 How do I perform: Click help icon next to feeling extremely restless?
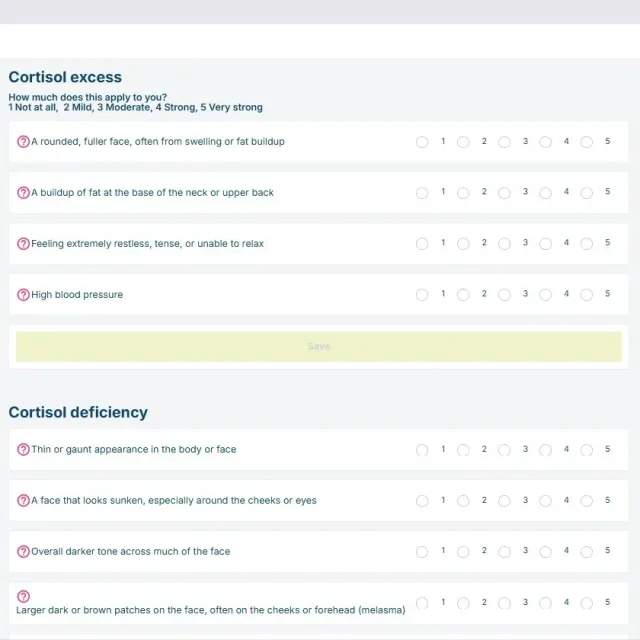[23, 244]
